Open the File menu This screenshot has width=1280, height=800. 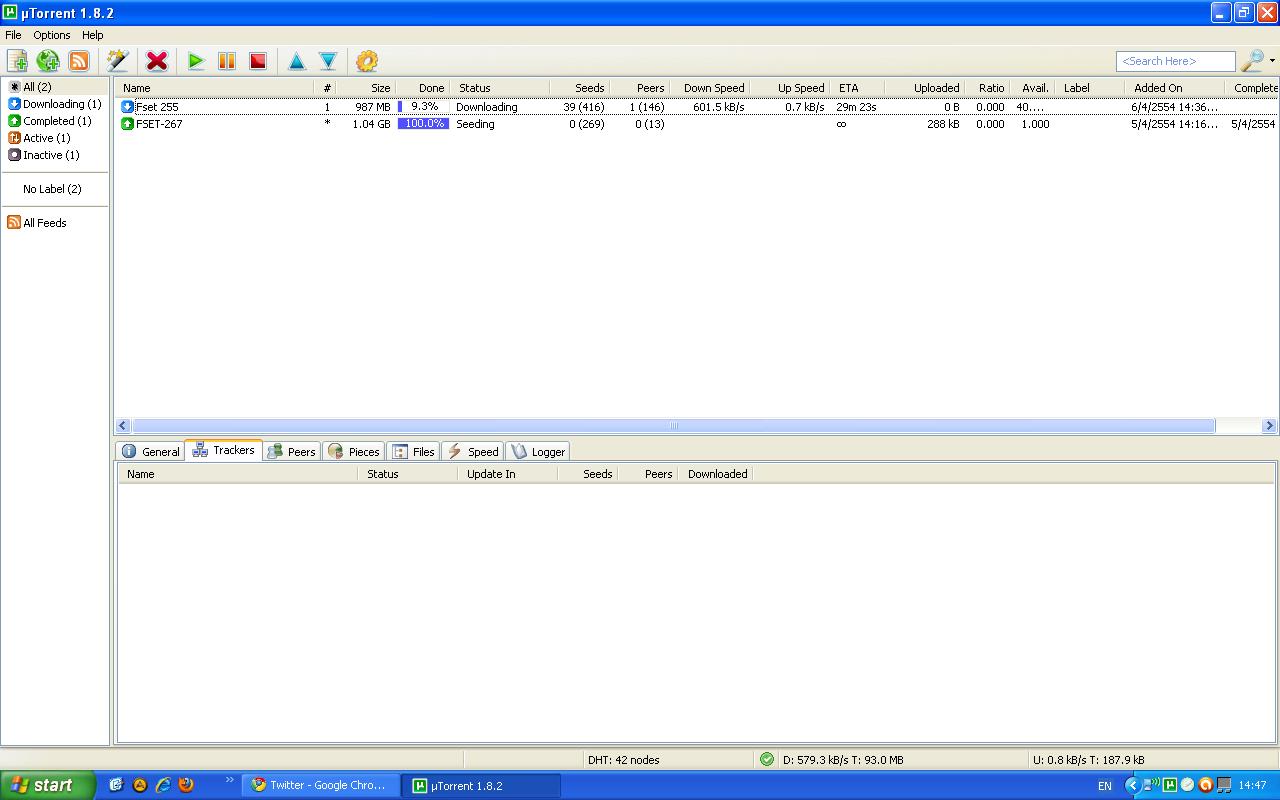13,35
